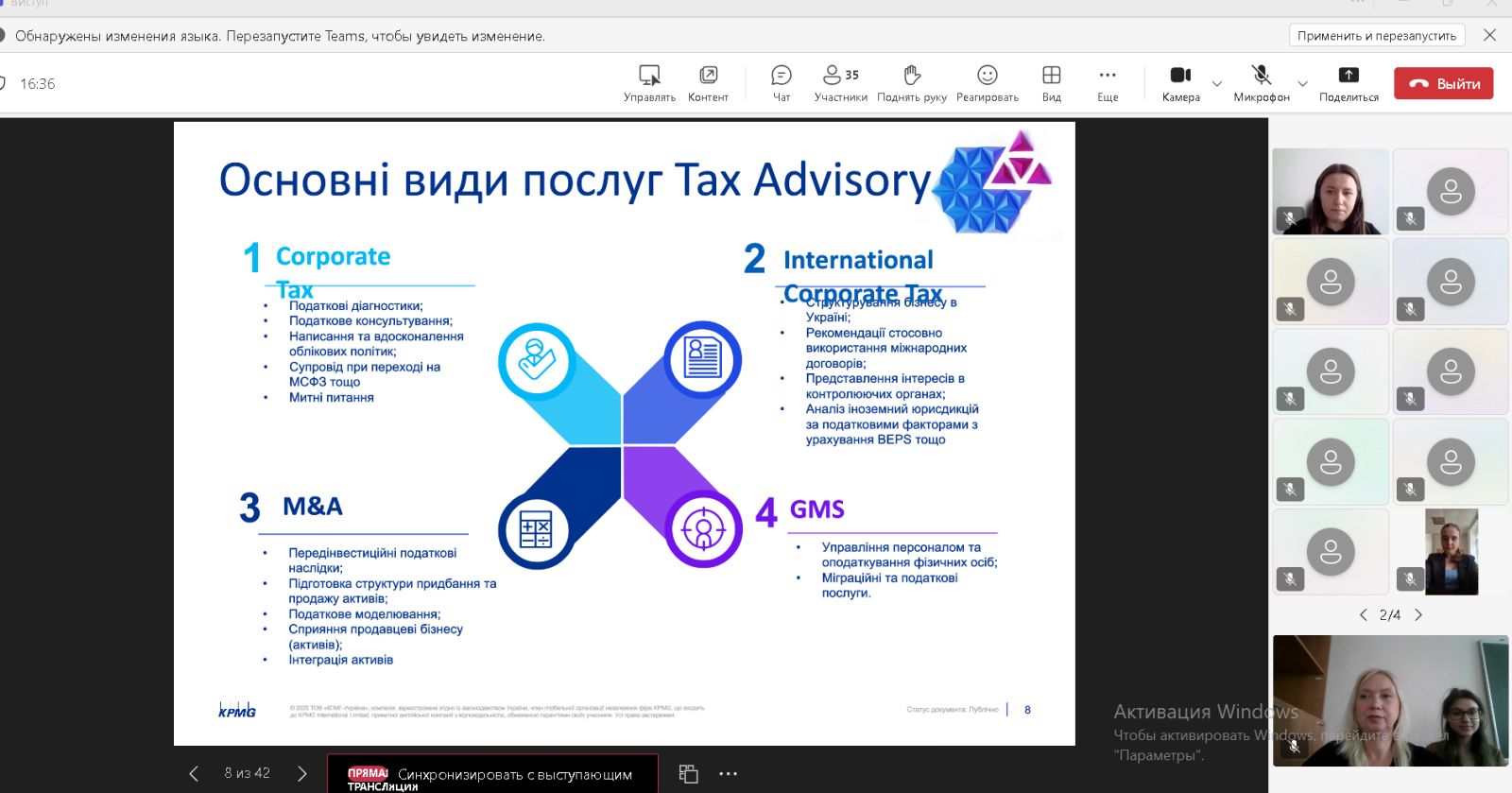Open Контент content pop-out icon
Image resolution: width=1512 pixels, height=793 pixels.
click(x=708, y=82)
